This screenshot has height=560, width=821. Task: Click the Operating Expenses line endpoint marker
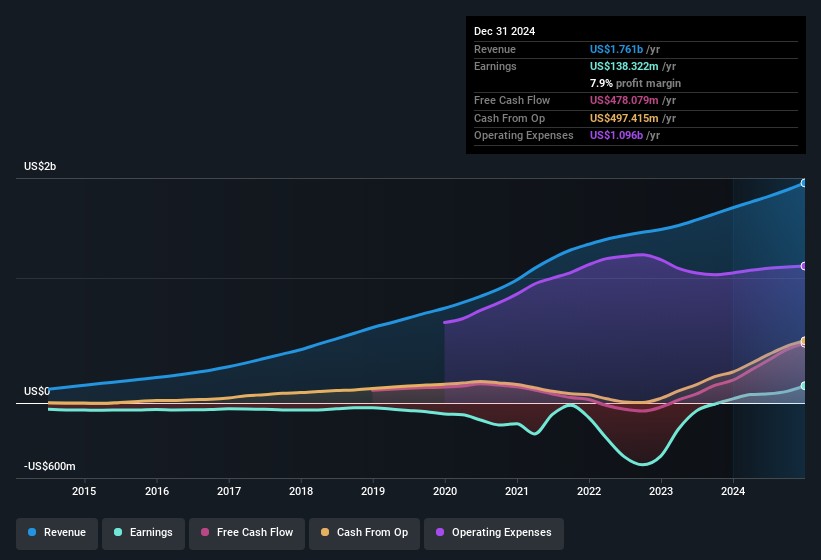click(804, 266)
